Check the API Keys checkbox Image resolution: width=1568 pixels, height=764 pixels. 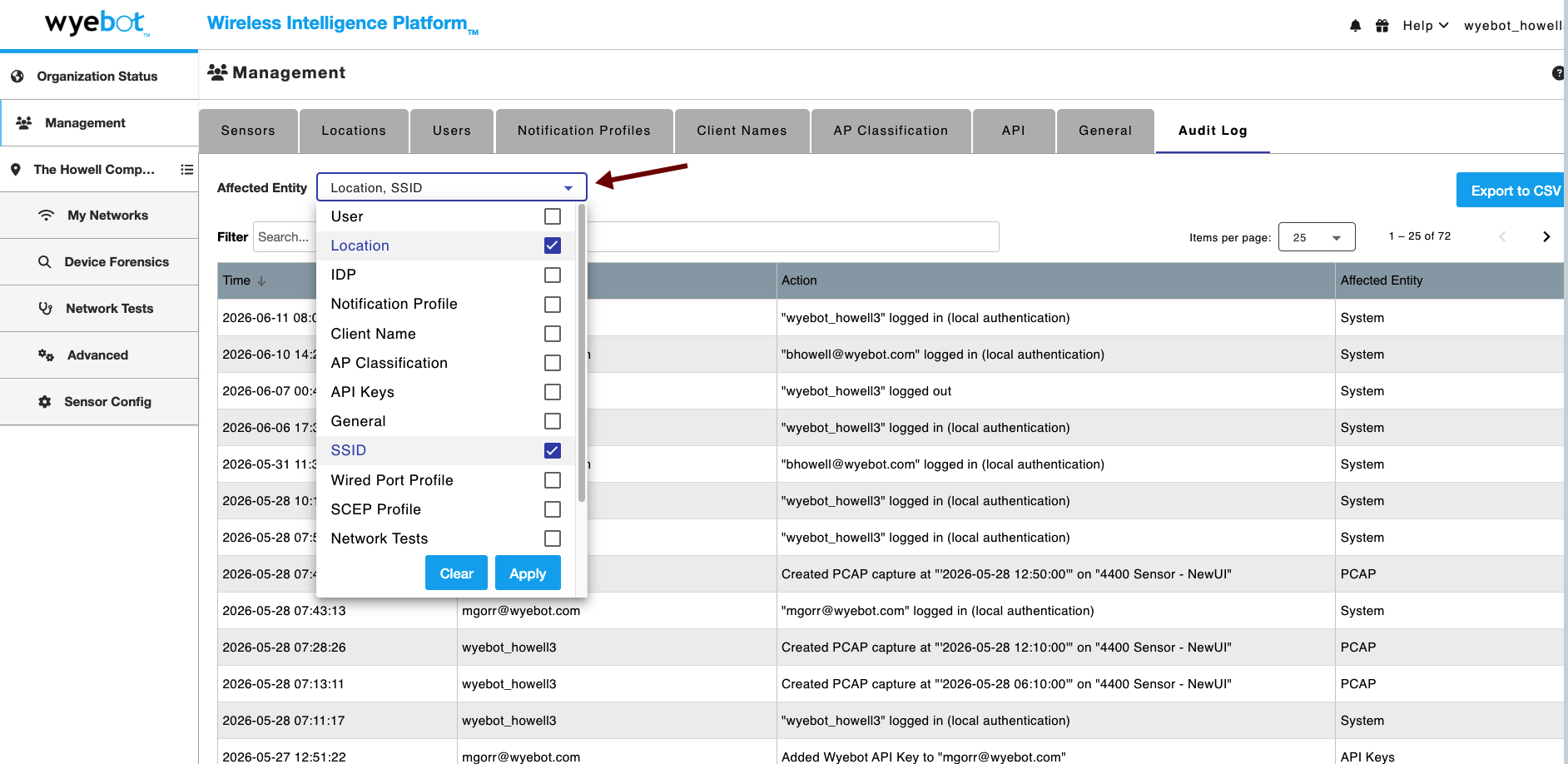point(553,392)
